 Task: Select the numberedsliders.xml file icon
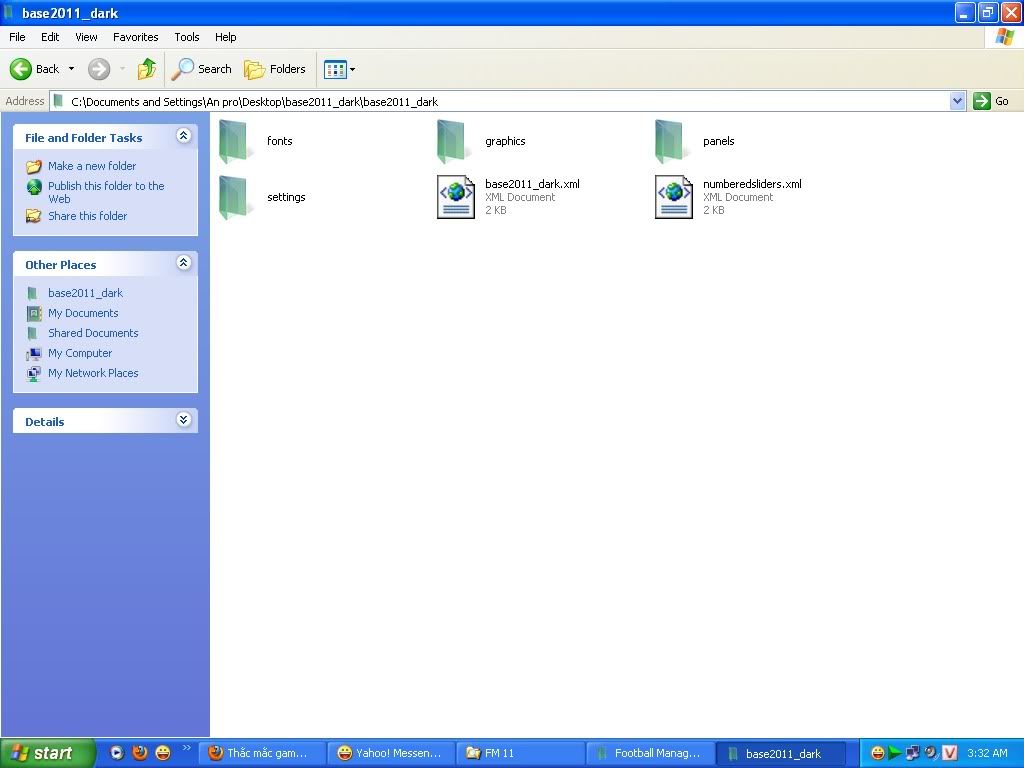[674, 197]
